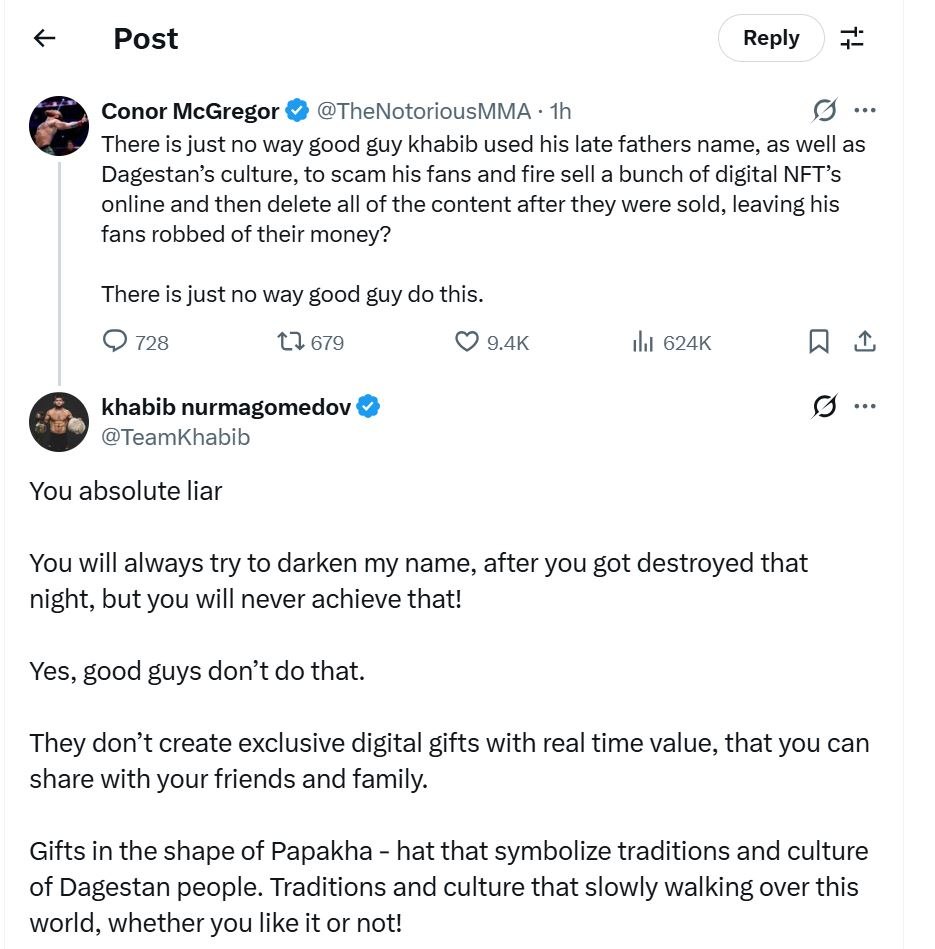Open the more options menu on McGregor's post
This screenshot has height=949, width=935.
(x=867, y=111)
